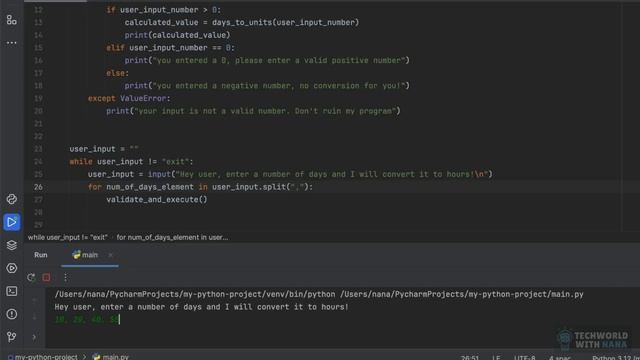This screenshot has height=360, width=640.
Task: Open more run actions vertical dots
Action: 65,278
